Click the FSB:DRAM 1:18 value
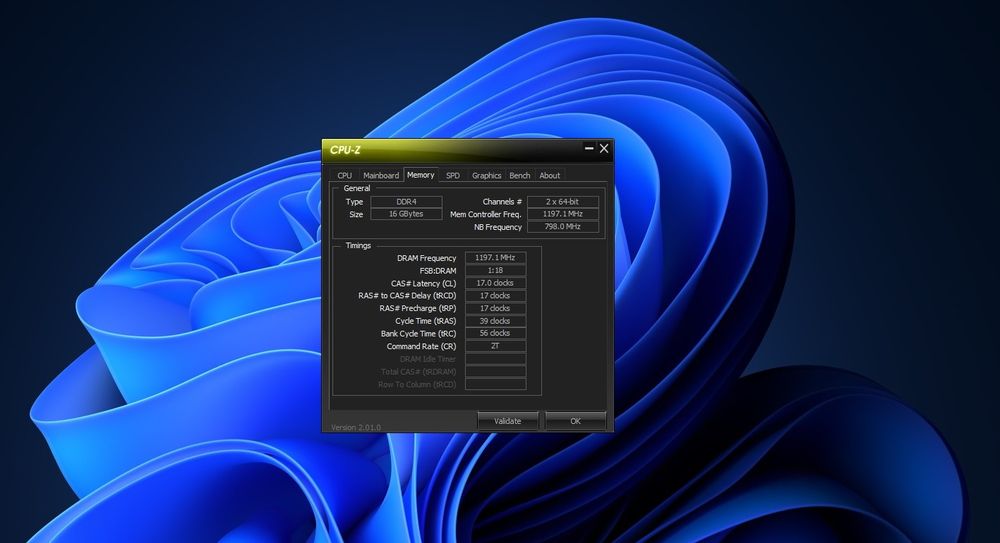 [x=496, y=271]
